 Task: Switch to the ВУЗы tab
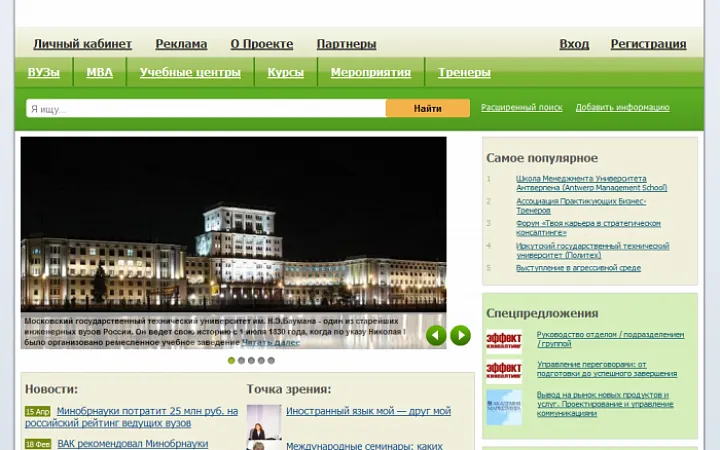click(x=44, y=72)
